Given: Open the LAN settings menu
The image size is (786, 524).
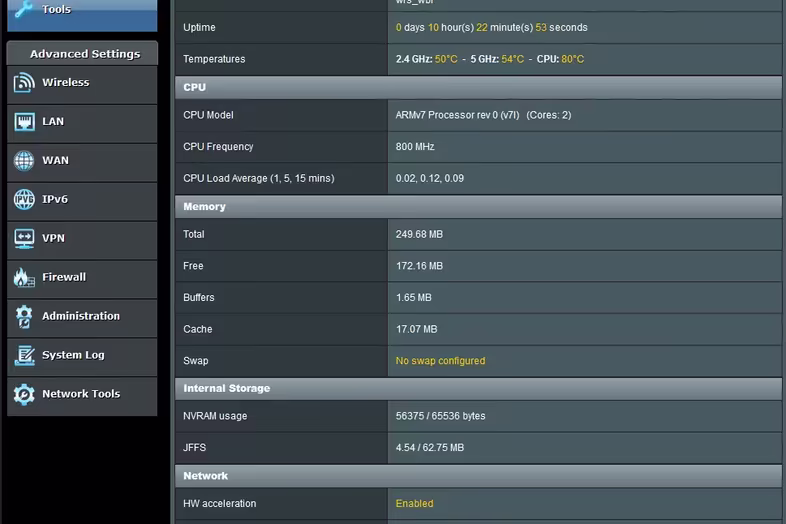Looking at the screenshot, I should (x=82, y=122).
